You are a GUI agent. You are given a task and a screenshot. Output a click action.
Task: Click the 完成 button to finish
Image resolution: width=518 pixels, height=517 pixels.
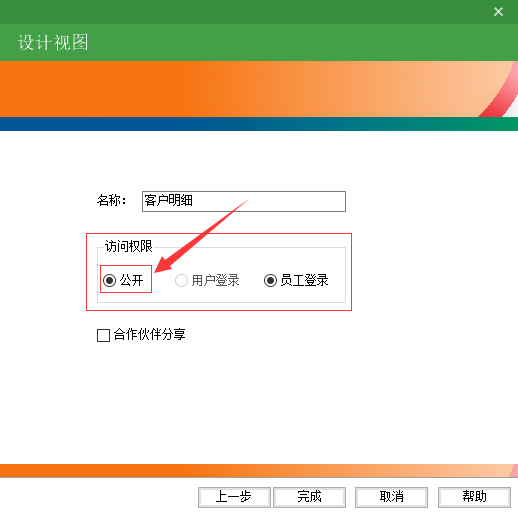click(x=309, y=497)
